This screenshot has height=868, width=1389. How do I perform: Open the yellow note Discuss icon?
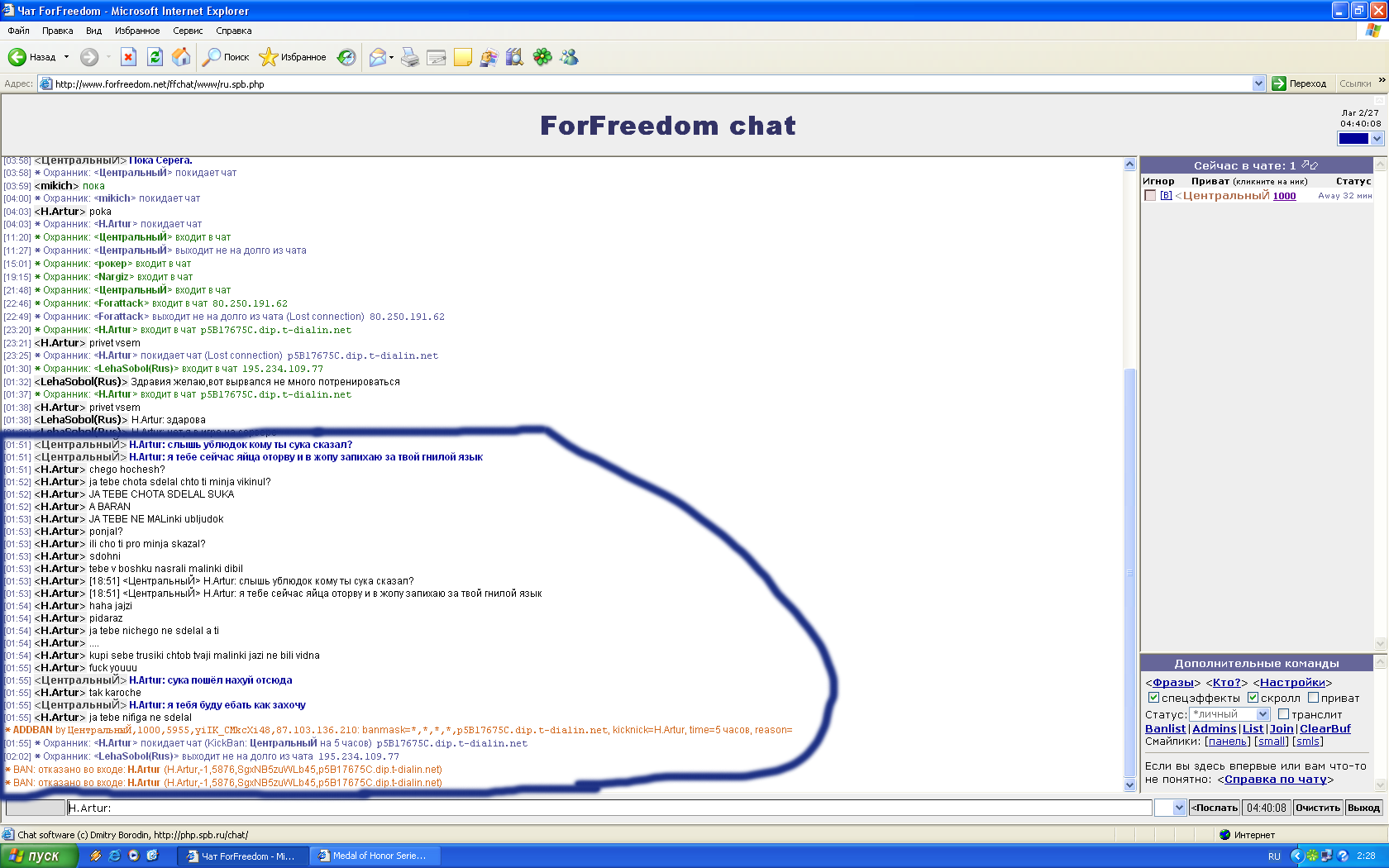(463, 57)
